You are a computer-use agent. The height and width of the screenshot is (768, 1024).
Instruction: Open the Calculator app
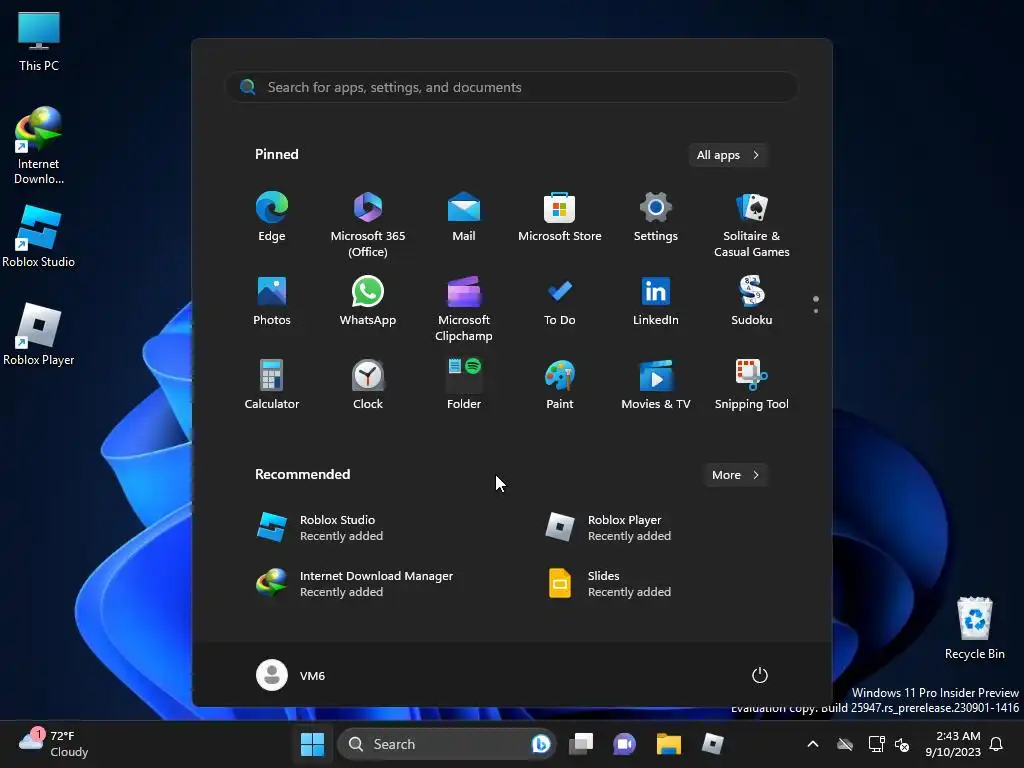272,384
